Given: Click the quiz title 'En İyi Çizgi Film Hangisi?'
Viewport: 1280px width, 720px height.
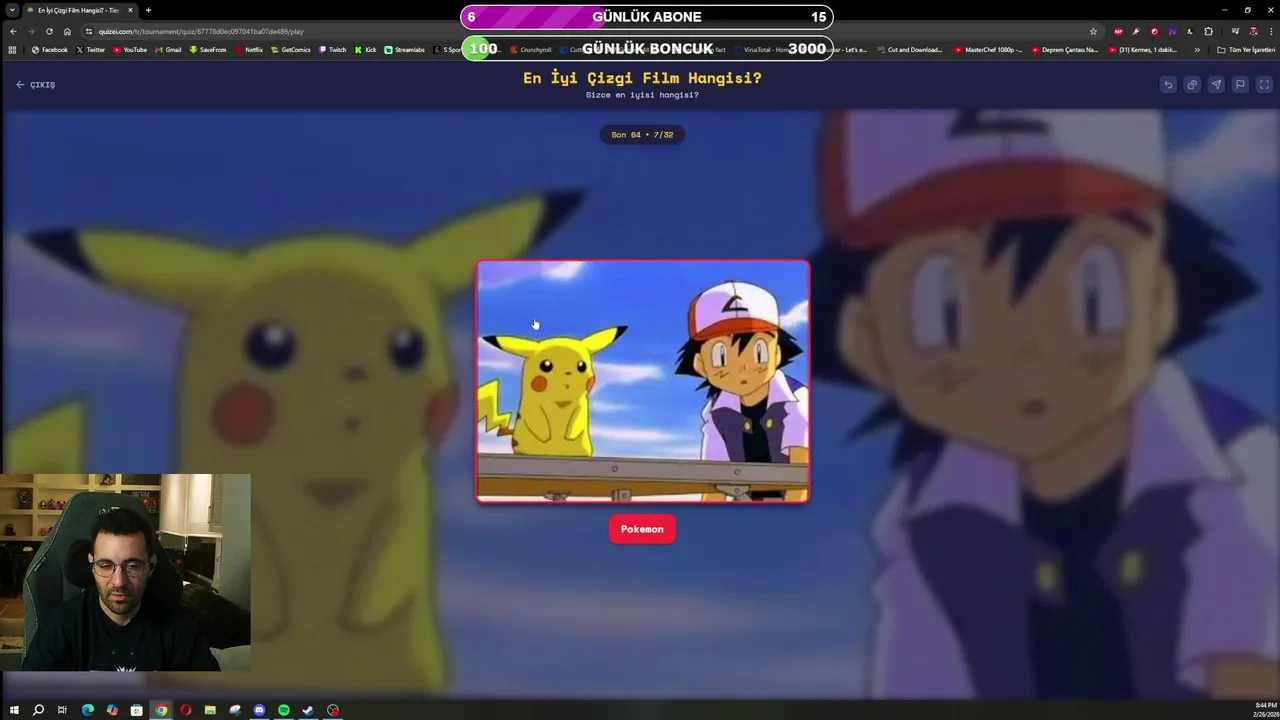Looking at the screenshot, I should (642, 78).
